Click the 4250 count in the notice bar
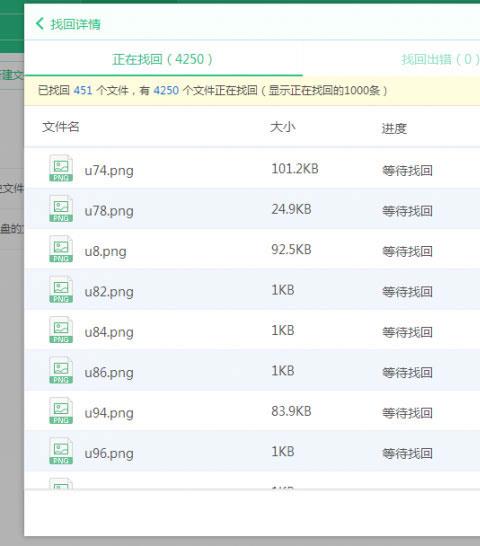The width and height of the screenshot is (480, 546). click(166, 91)
